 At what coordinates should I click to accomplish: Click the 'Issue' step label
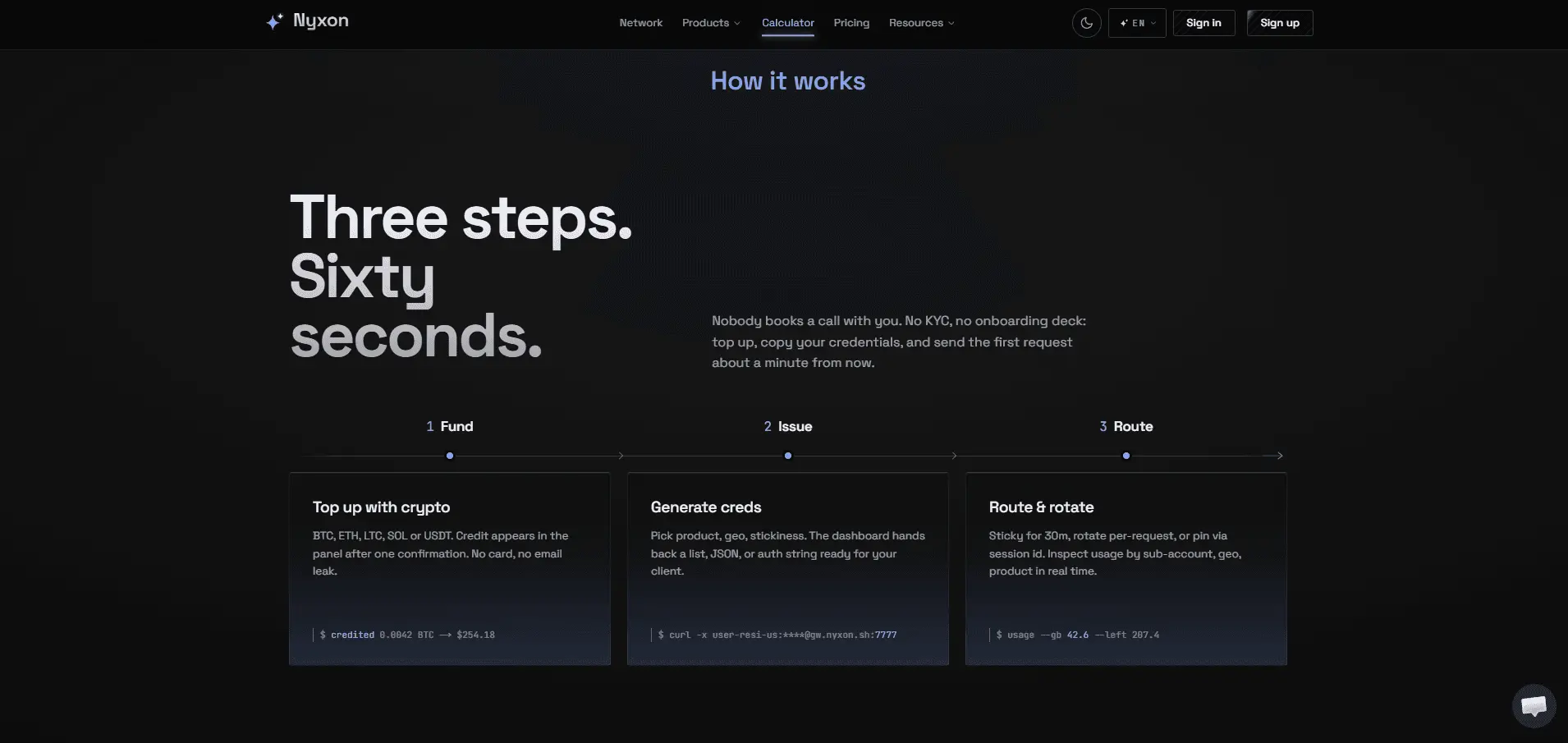pyautogui.click(x=795, y=426)
